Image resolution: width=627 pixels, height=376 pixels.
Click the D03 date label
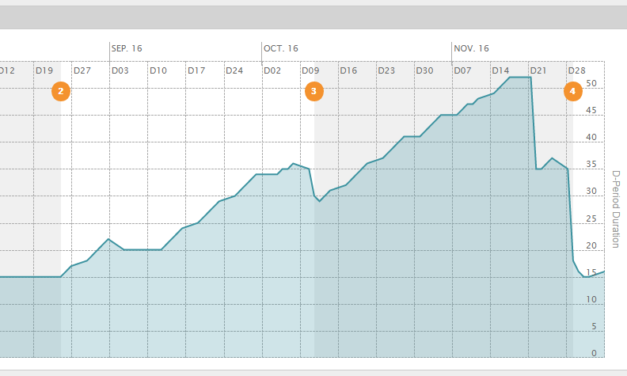tap(120, 71)
